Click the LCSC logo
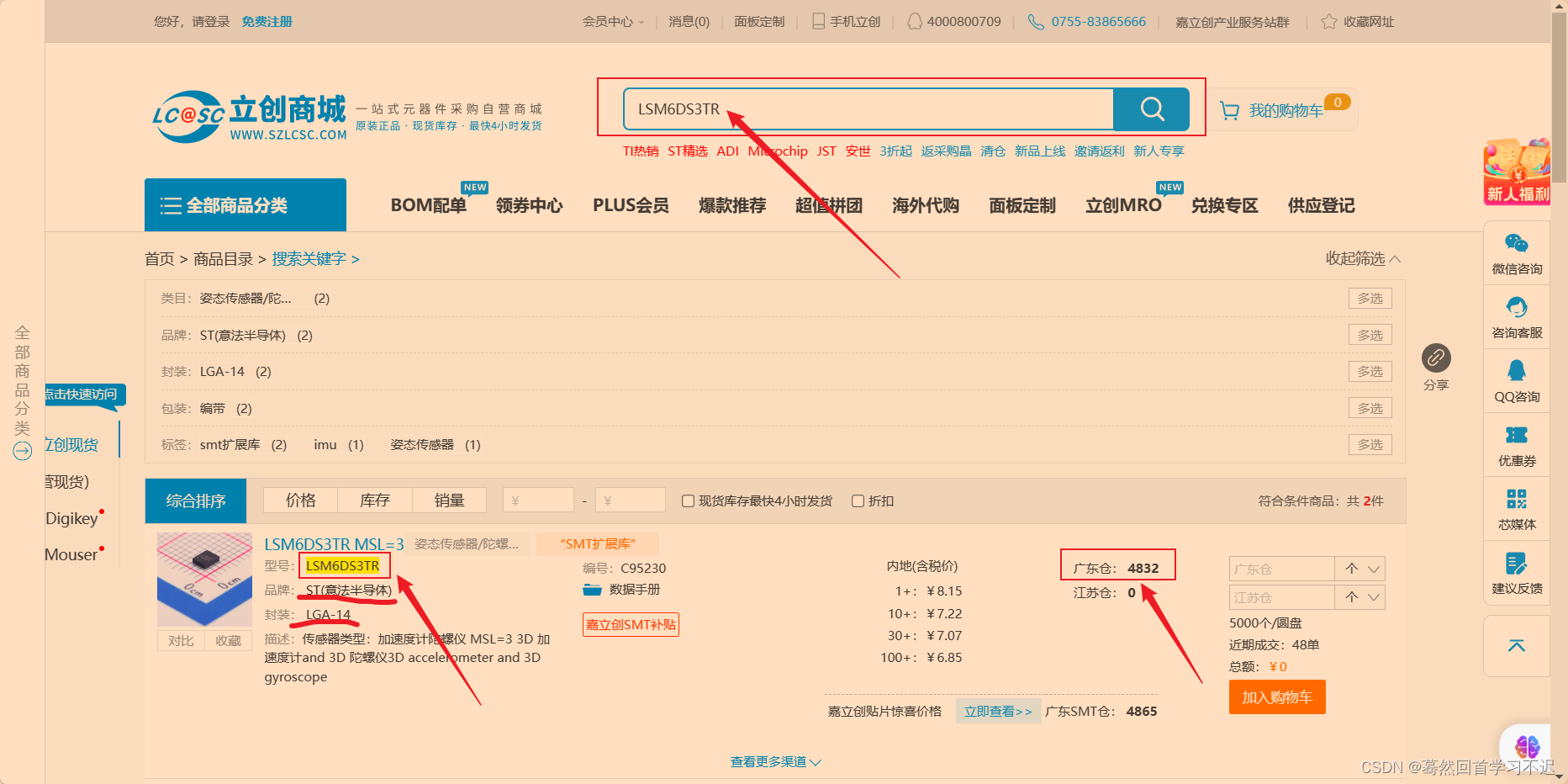Image resolution: width=1568 pixels, height=784 pixels. coord(249,117)
